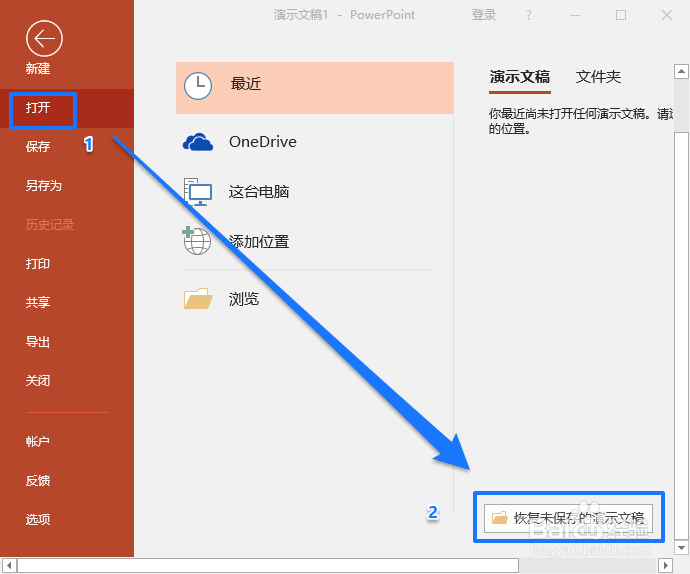This screenshot has height=574, width=690.
Task: Click the Browse folder icon
Action: click(x=198, y=298)
